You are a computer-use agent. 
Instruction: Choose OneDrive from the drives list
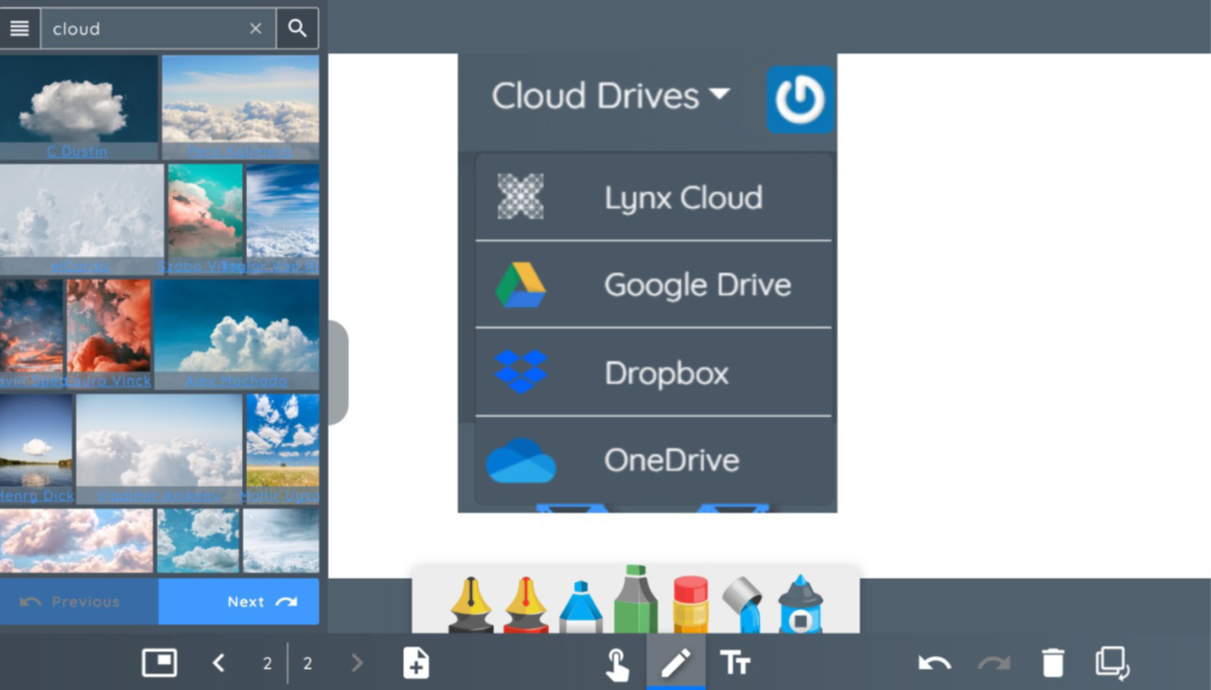pos(654,460)
